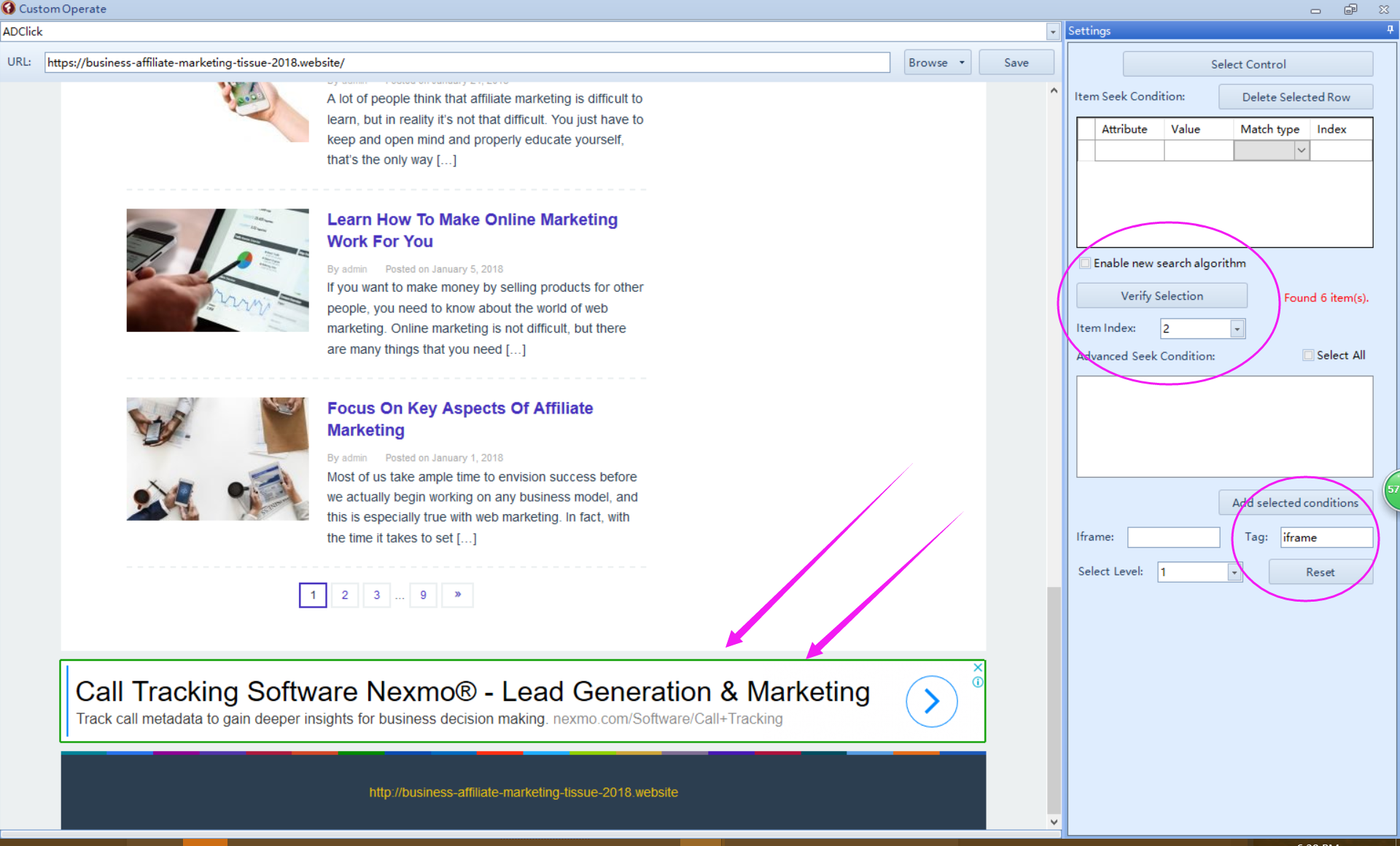Open the Browse split button menu
1400x846 pixels.
[x=962, y=63]
